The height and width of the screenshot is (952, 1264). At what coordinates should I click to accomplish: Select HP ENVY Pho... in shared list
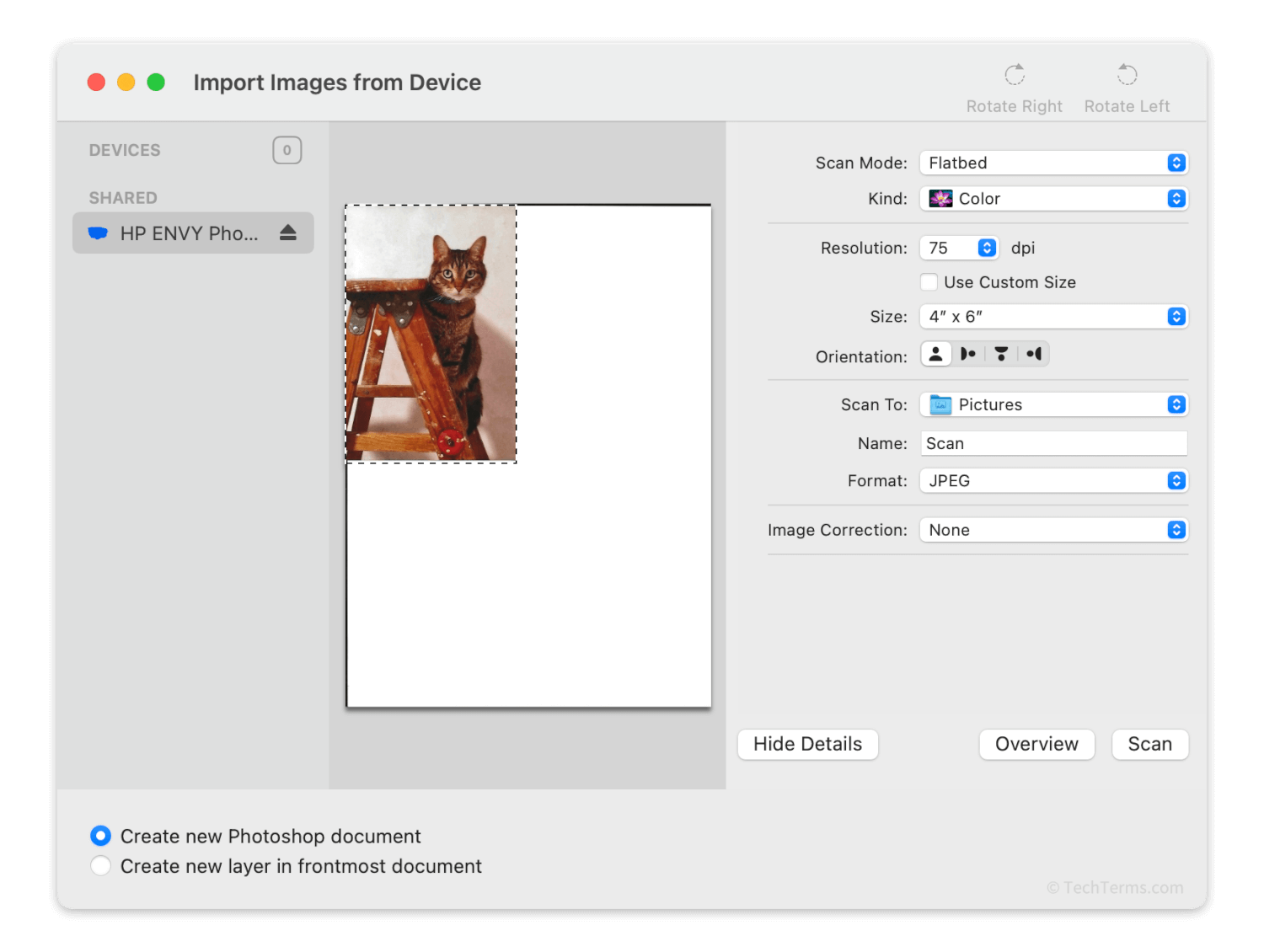(x=193, y=233)
